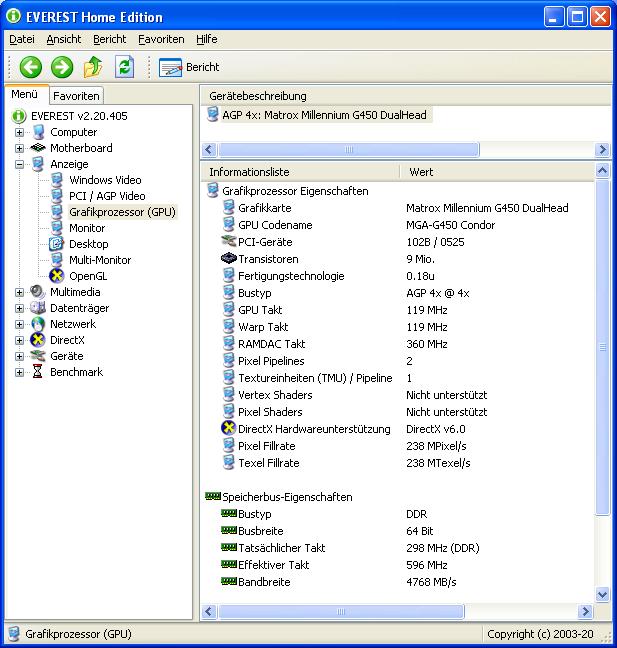Click the OpenGL X-shaped icon
The width and height of the screenshot is (617, 648).
click(57, 276)
